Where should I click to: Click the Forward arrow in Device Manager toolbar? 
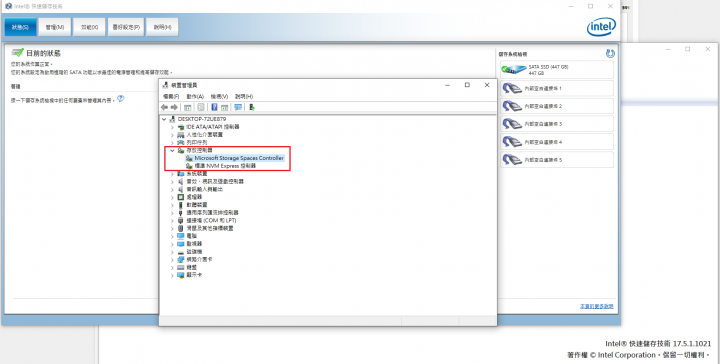[x=174, y=107]
